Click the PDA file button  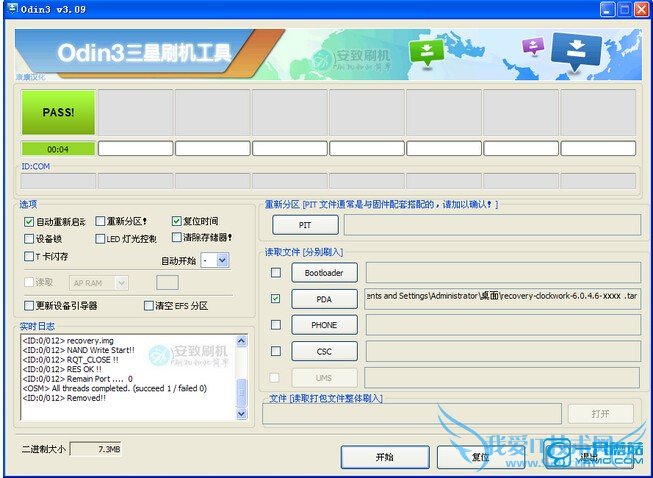tap(324, 299)
